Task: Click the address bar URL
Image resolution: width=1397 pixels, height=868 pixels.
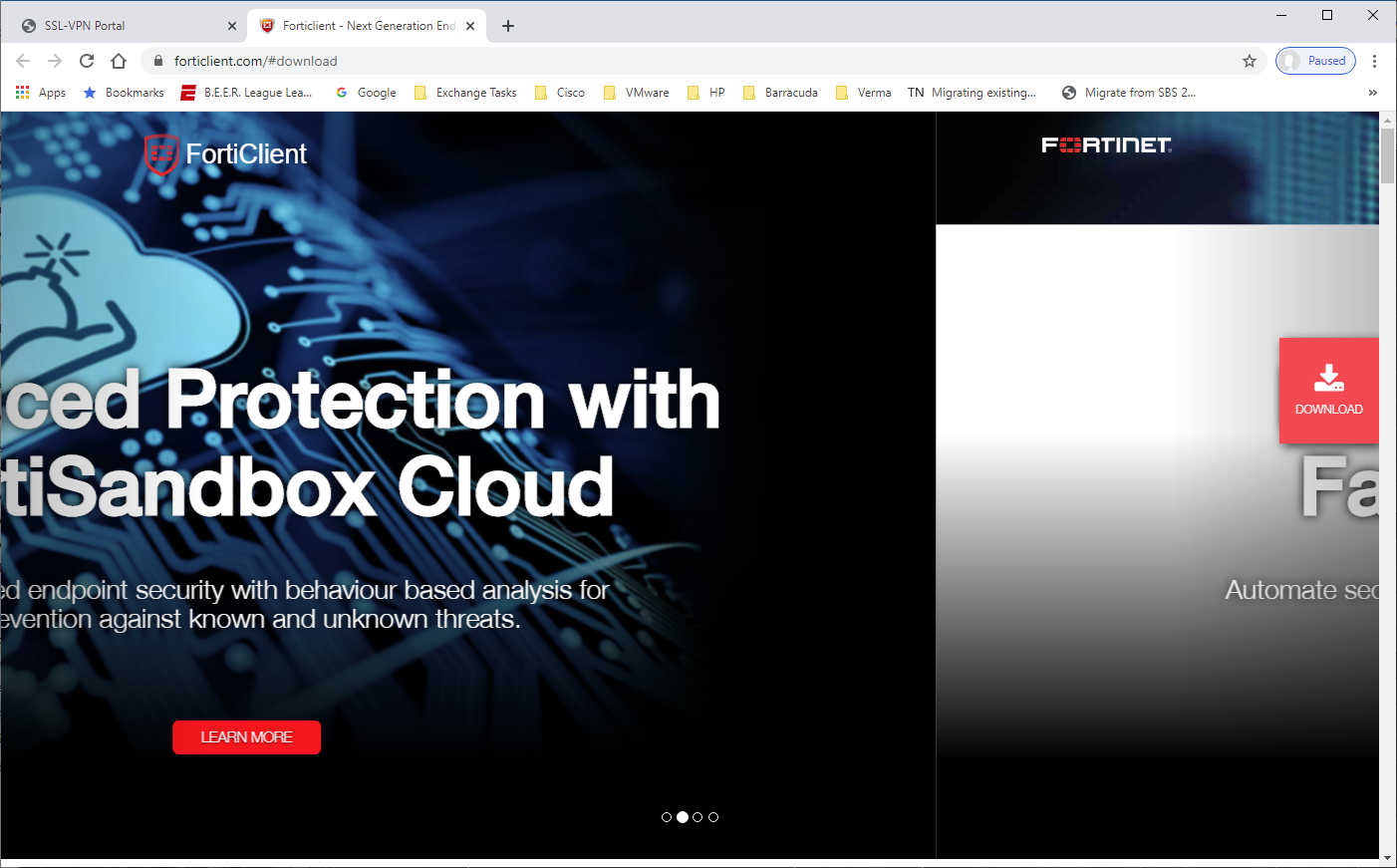Action: click(x=256, y=61)
